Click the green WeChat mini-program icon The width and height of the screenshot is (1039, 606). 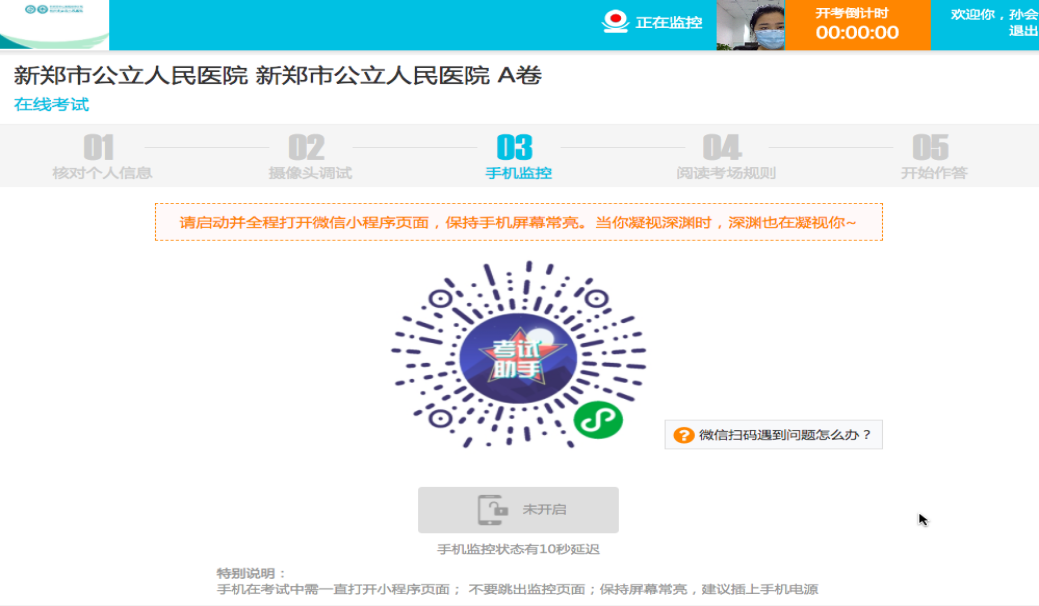click(598, 420)
